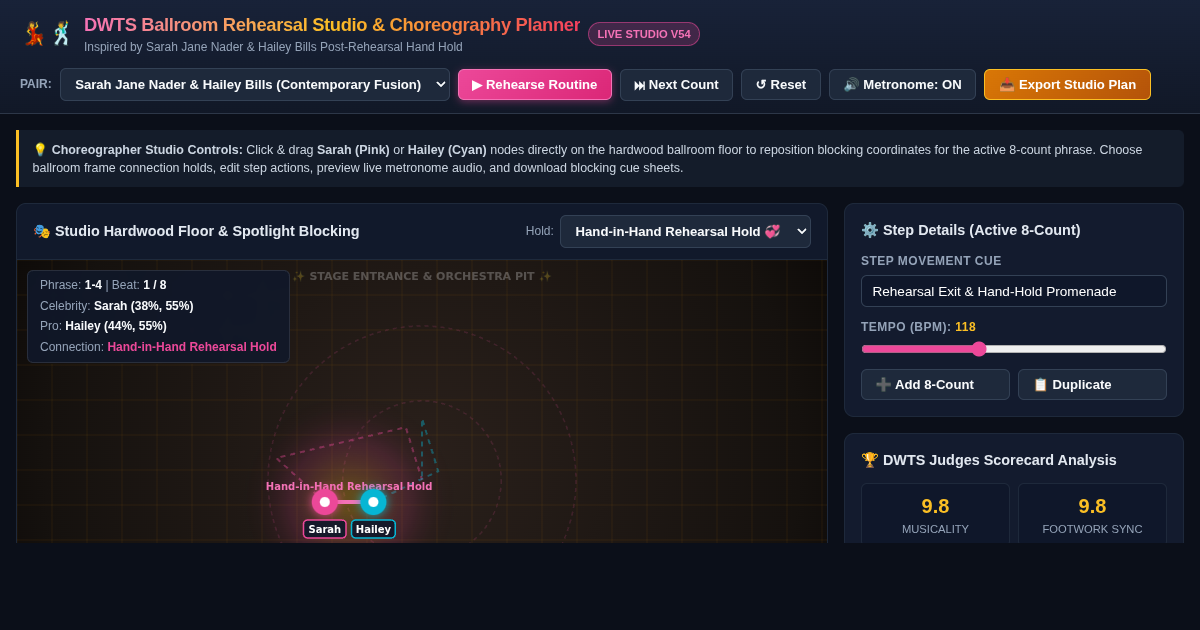This screenshot has height=630, width=1200.
Task: Click the LIVE STUDIO V54 badge
Action: (x=644, y=34)
